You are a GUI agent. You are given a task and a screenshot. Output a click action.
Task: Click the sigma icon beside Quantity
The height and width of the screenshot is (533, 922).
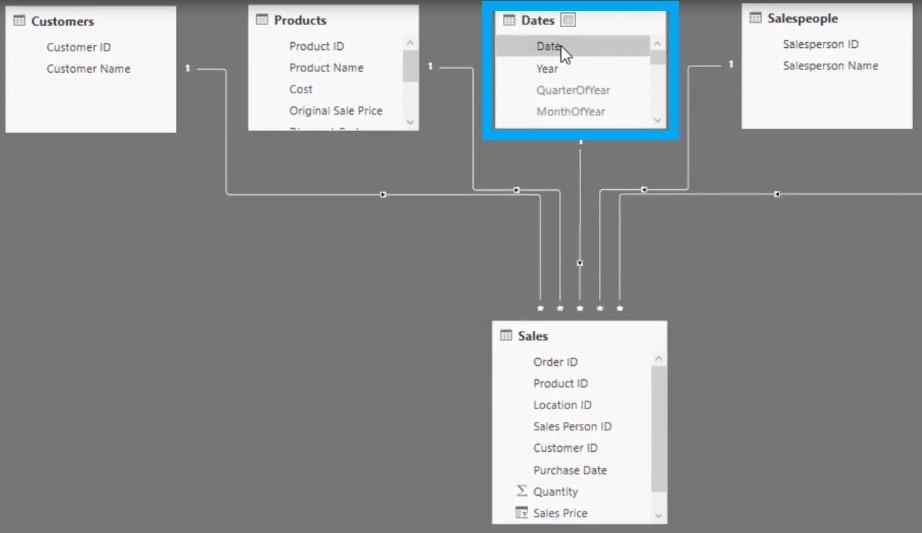click(x=522, y=491)
